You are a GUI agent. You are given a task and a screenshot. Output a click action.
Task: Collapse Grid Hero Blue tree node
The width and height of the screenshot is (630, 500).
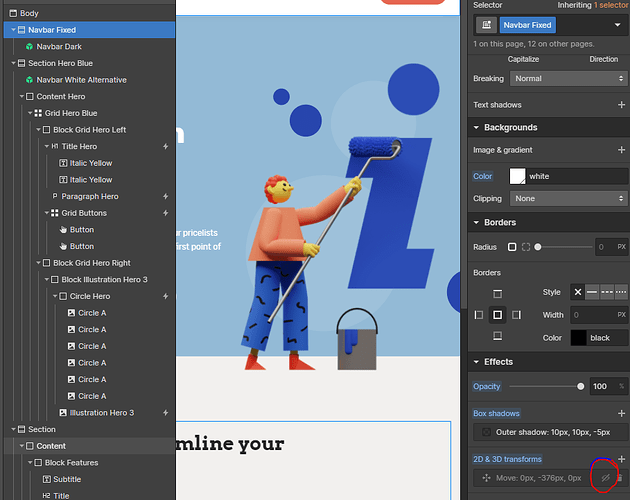30,113
